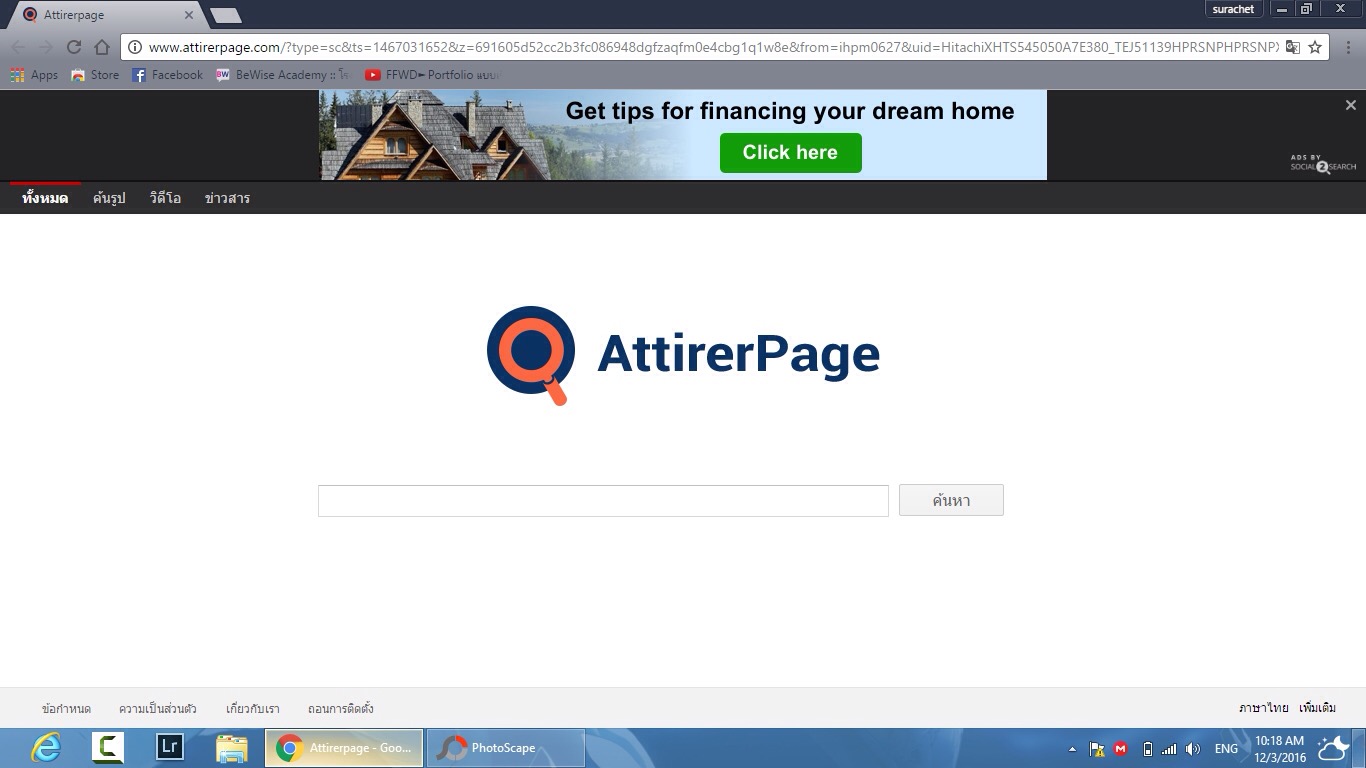This screenshot has width=1366, height=768.
Task: Open the network signal tray icon
Action: coord(1169,749)
